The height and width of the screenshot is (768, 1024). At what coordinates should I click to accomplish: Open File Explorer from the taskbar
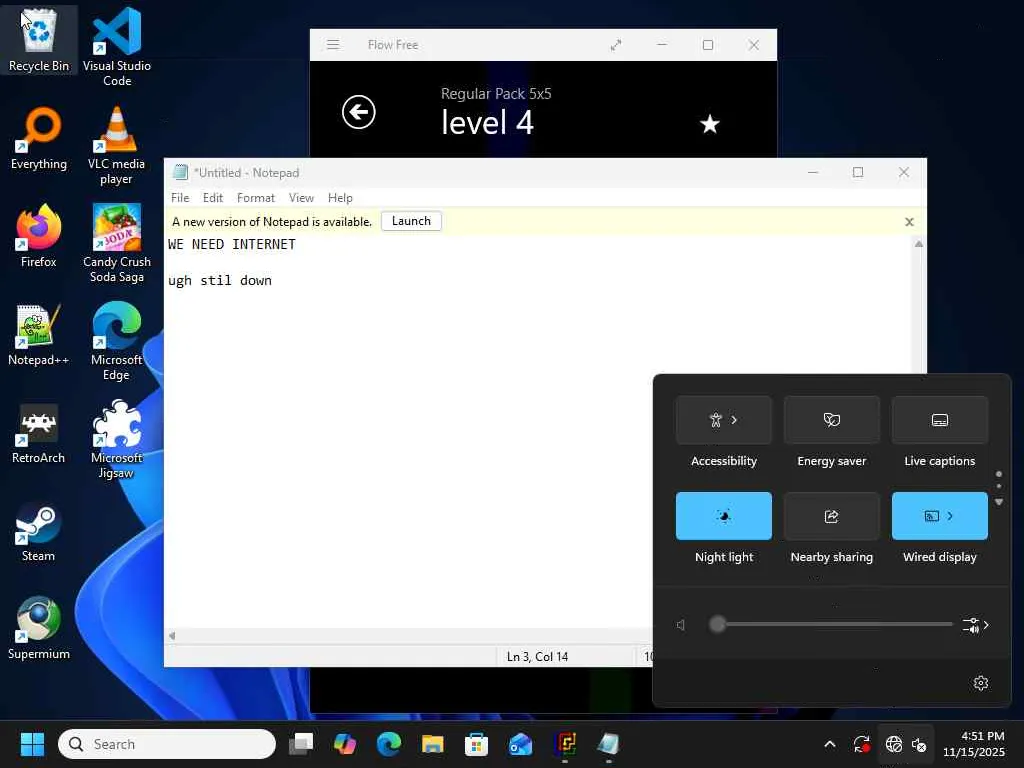[432, 744]
